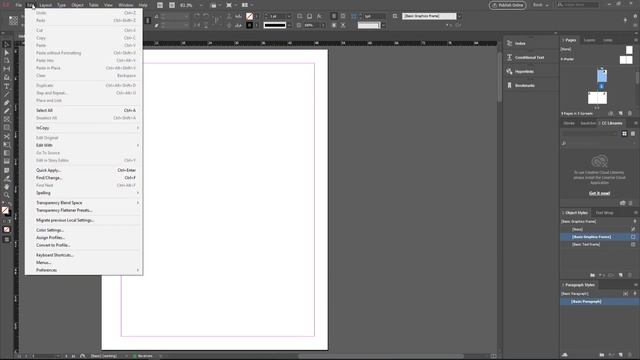Select the Scissors tool
The width and height of the screenshot is (640, 360).
pos(7,136)
